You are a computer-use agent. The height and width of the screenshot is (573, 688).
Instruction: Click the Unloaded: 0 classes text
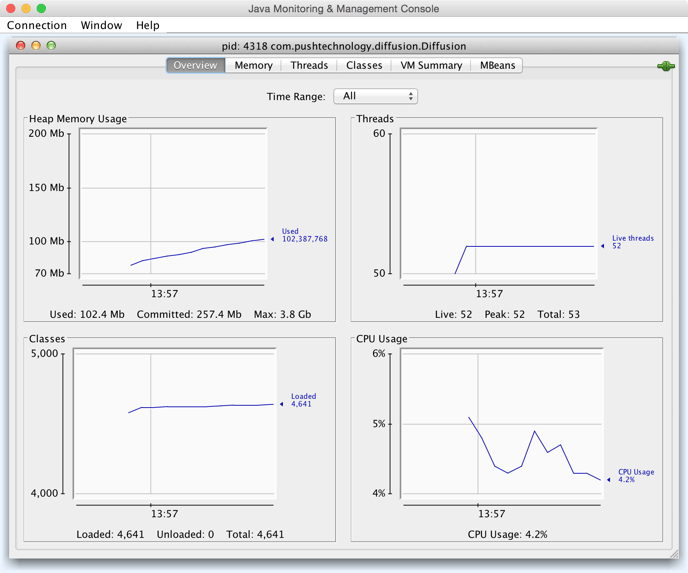point(185,534)
